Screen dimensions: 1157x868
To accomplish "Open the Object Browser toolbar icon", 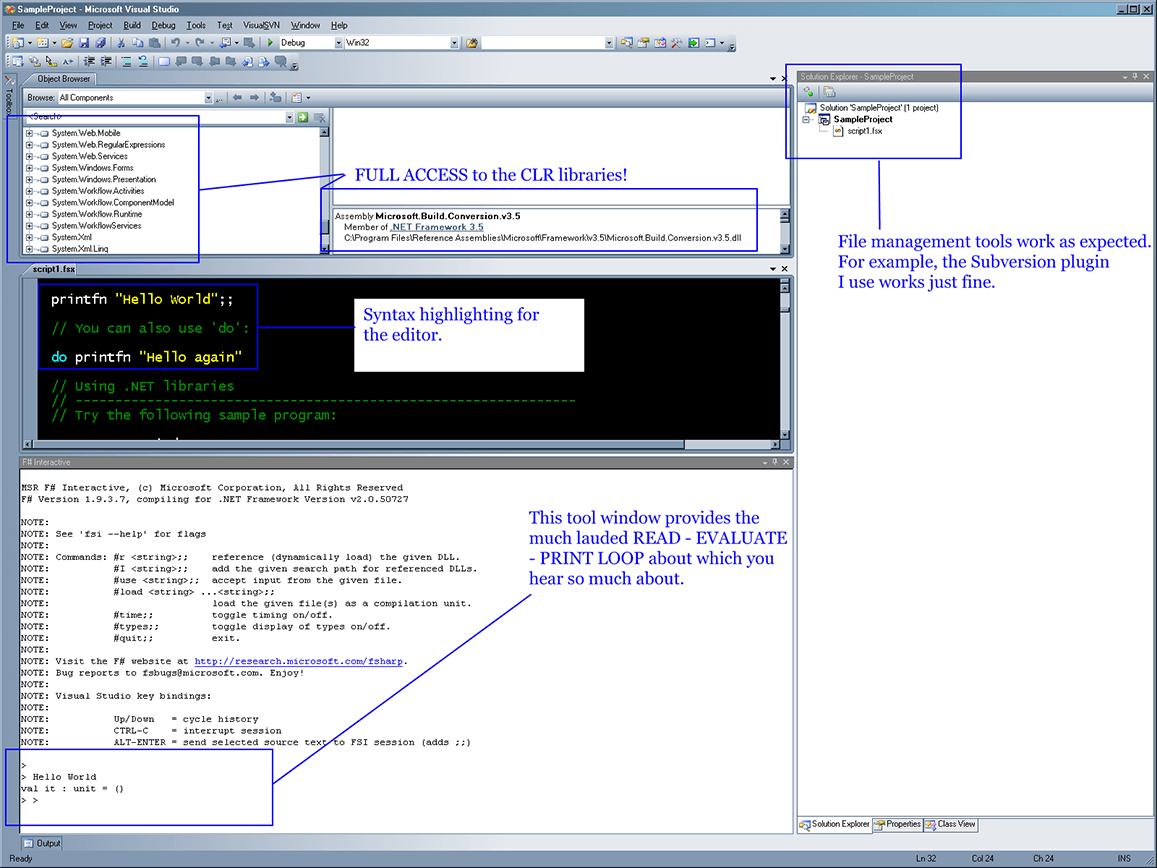I will (x=660, y=43).
